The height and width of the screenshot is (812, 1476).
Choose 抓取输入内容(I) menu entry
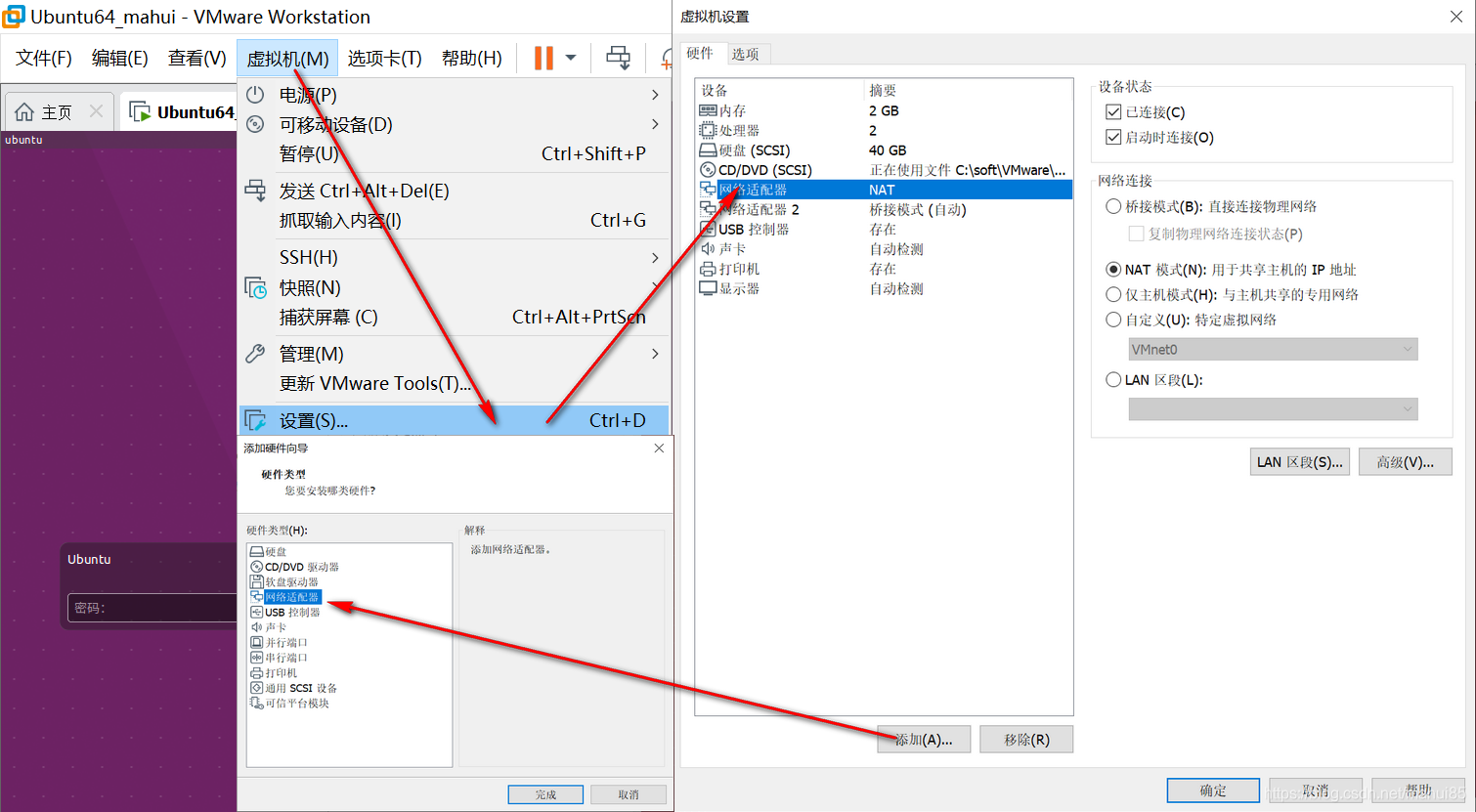pyautogui.click(x=456, y=220)
